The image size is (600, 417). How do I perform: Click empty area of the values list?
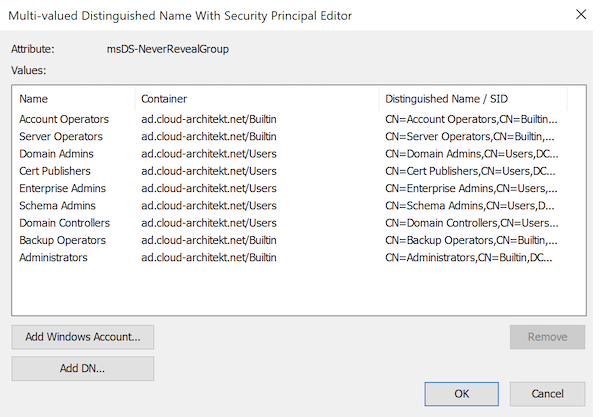[298, 290]
